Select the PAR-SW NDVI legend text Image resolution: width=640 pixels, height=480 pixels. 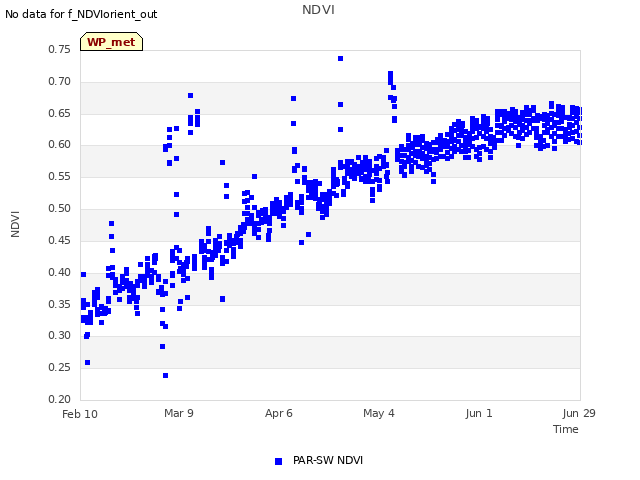click(328, 460)
